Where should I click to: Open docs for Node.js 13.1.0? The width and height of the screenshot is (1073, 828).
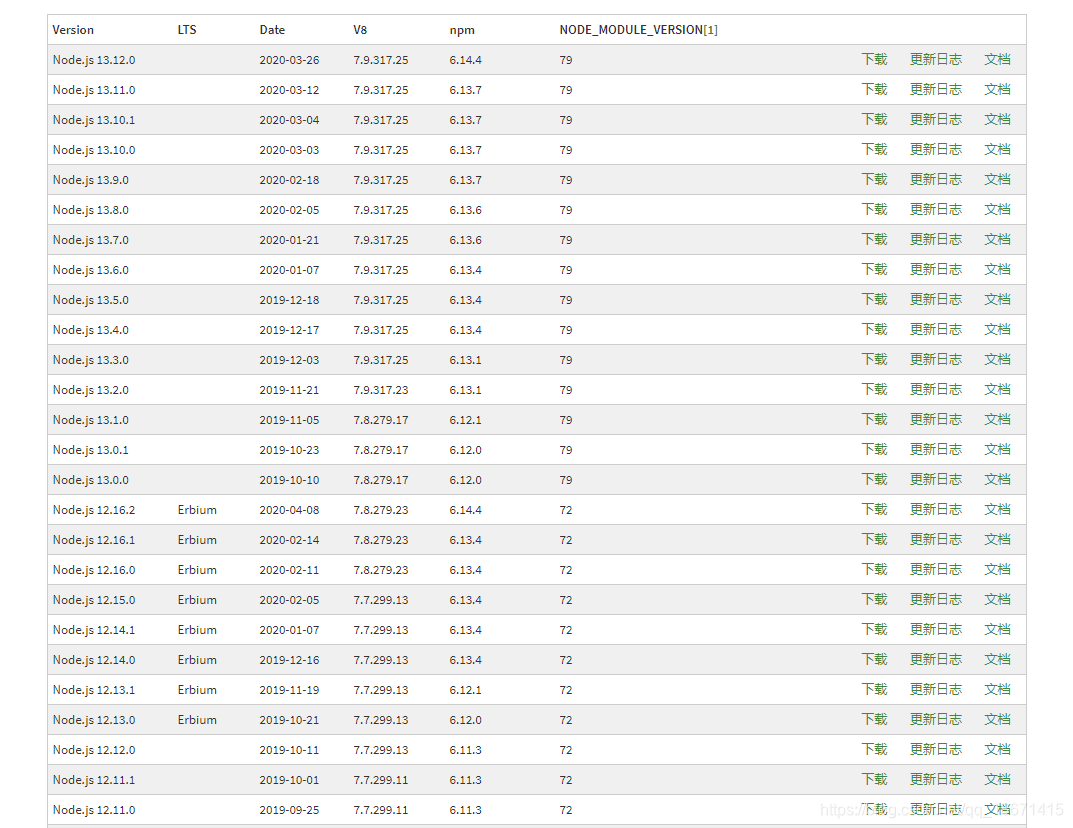997,419
